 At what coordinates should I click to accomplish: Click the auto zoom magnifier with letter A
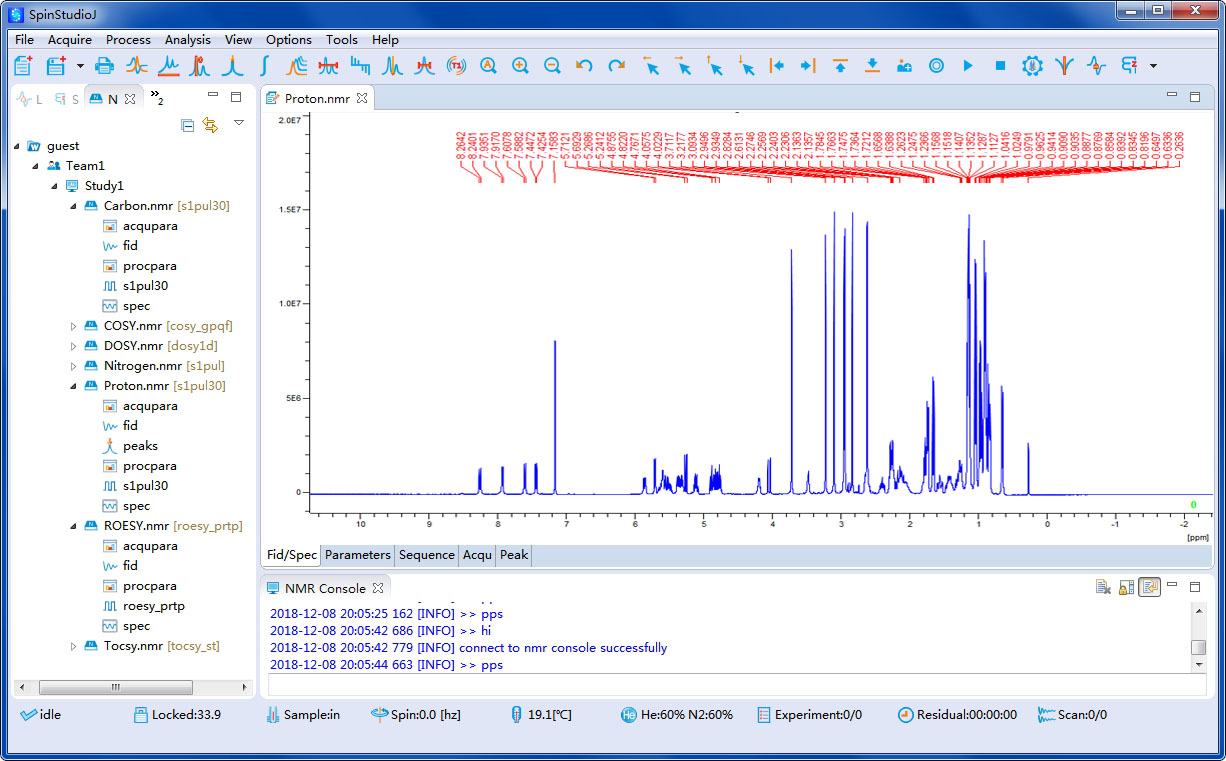click(488, 66)
